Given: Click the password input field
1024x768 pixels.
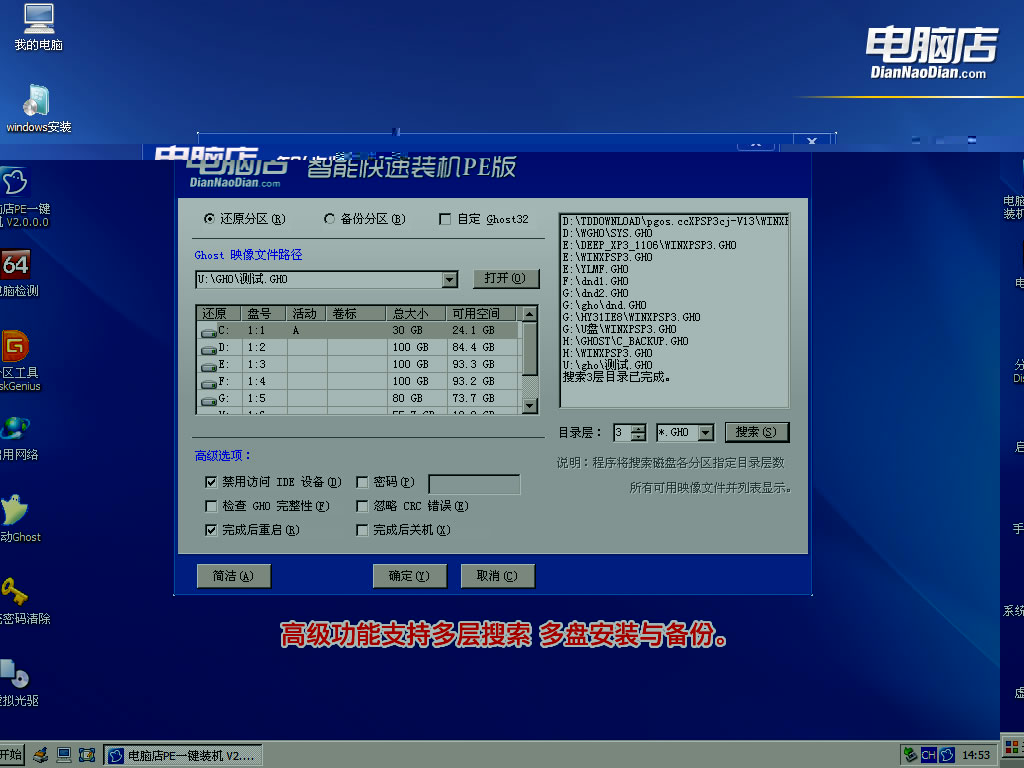Looking at the screenshot, I should coord(474,484).
